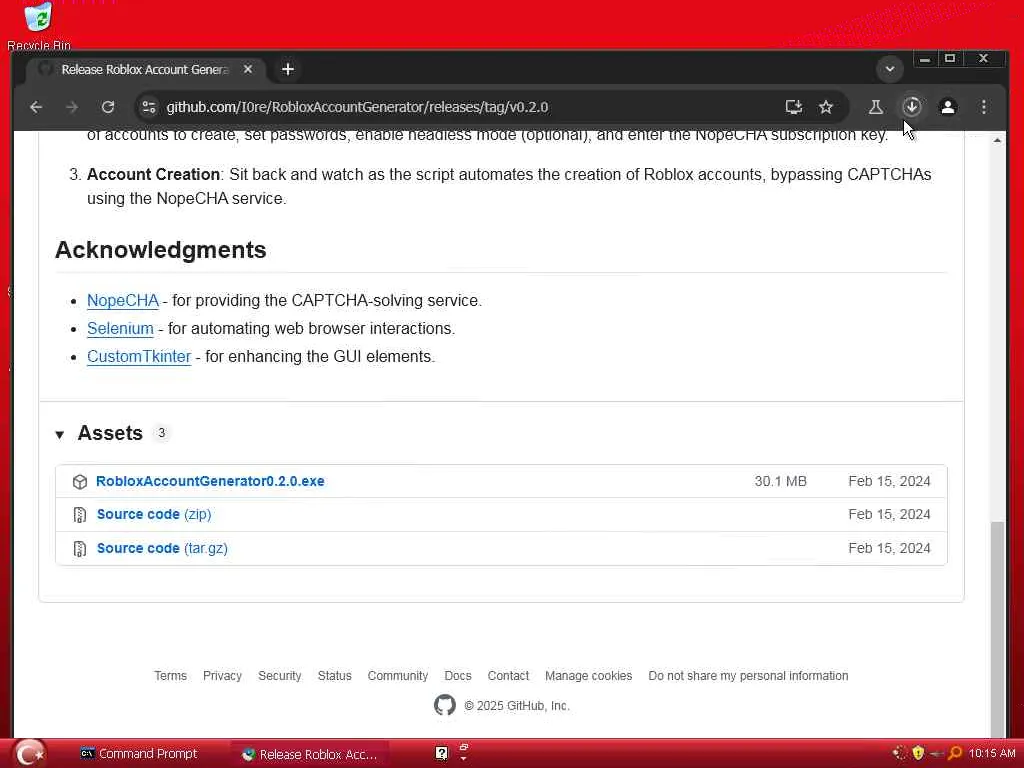Switch to Command Prompt in taskbar
Screen dimensions: 1024x768
pyautogui.click(x=138, y=754)
